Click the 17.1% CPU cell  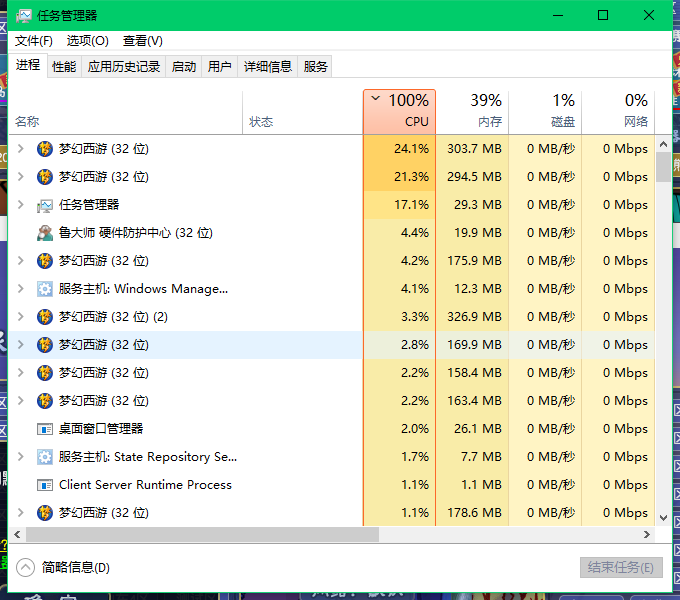(399, 205)
